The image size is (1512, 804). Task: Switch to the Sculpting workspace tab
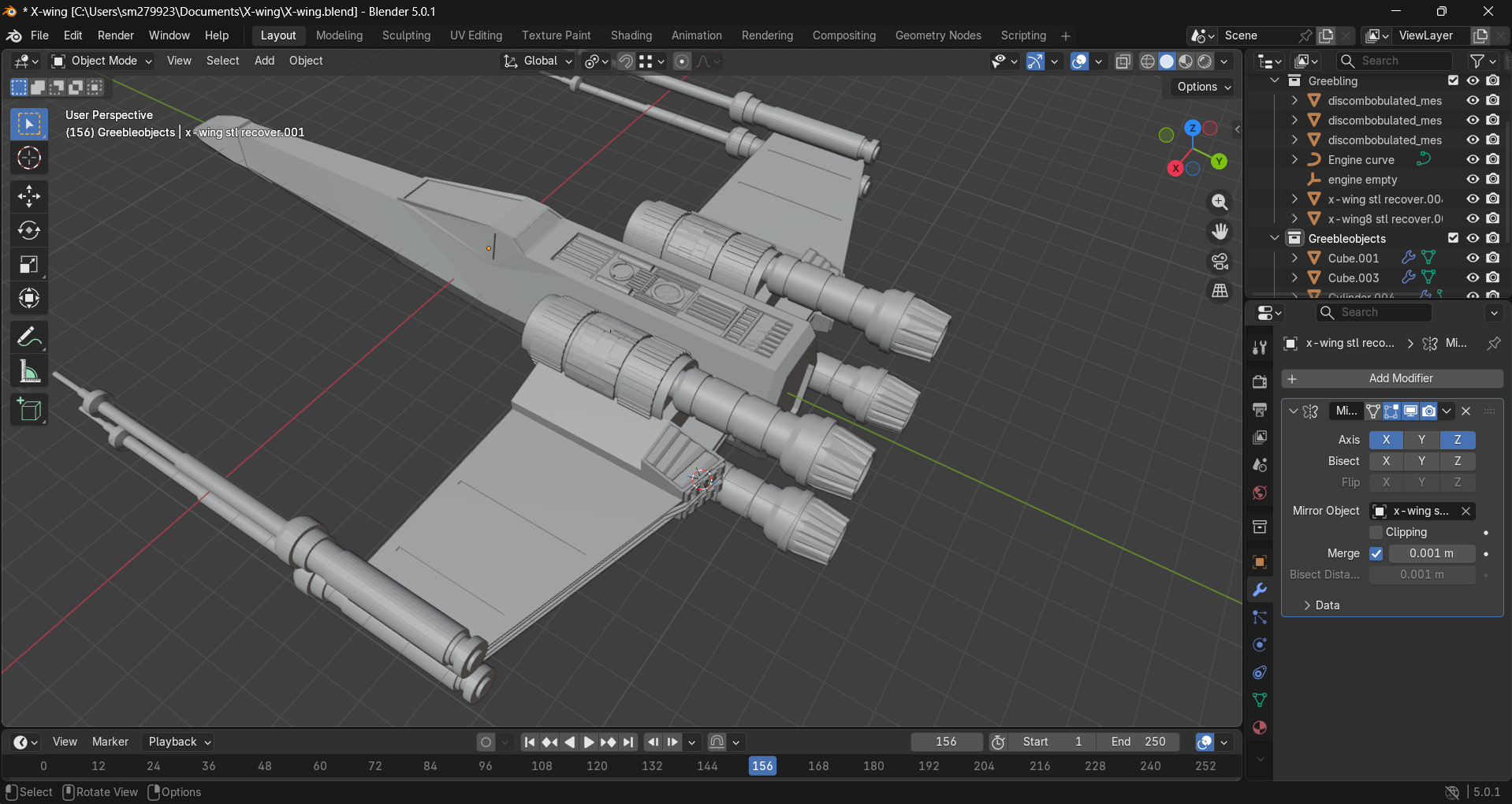[x=406, y=35]
